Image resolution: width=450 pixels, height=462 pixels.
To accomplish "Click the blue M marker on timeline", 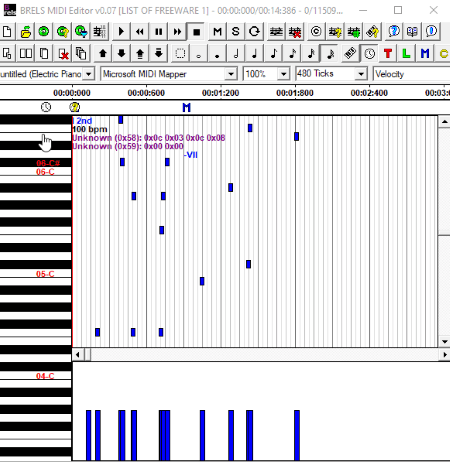I will (x=187, y=107).
